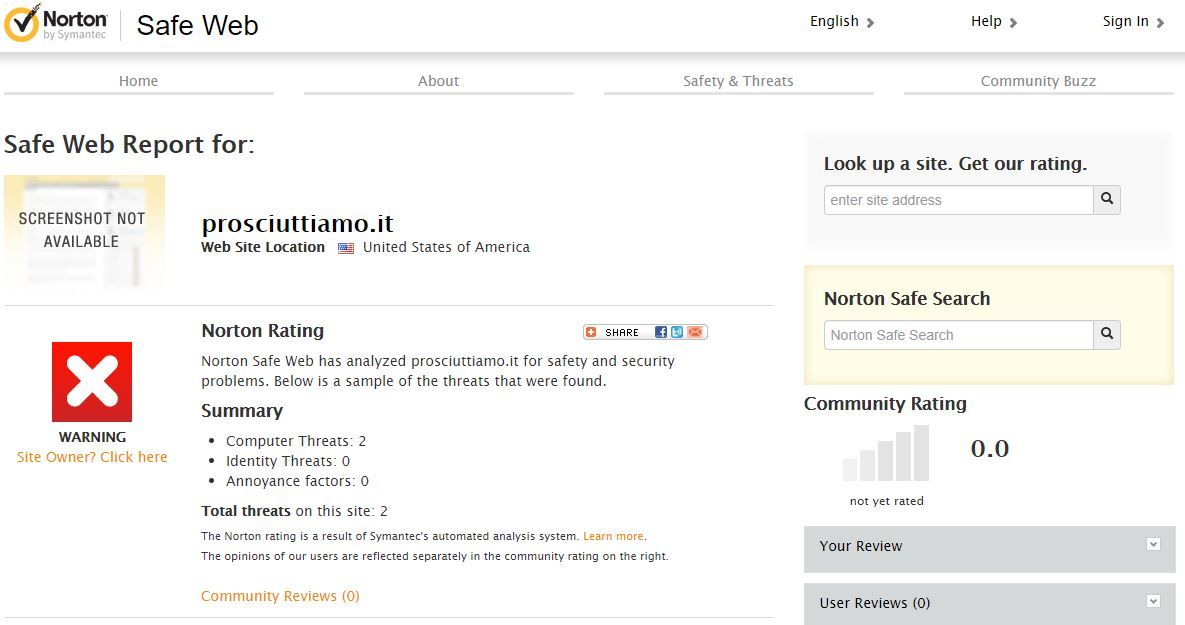
Task: Open the Sign In menu
Action: pos(1133,22)
